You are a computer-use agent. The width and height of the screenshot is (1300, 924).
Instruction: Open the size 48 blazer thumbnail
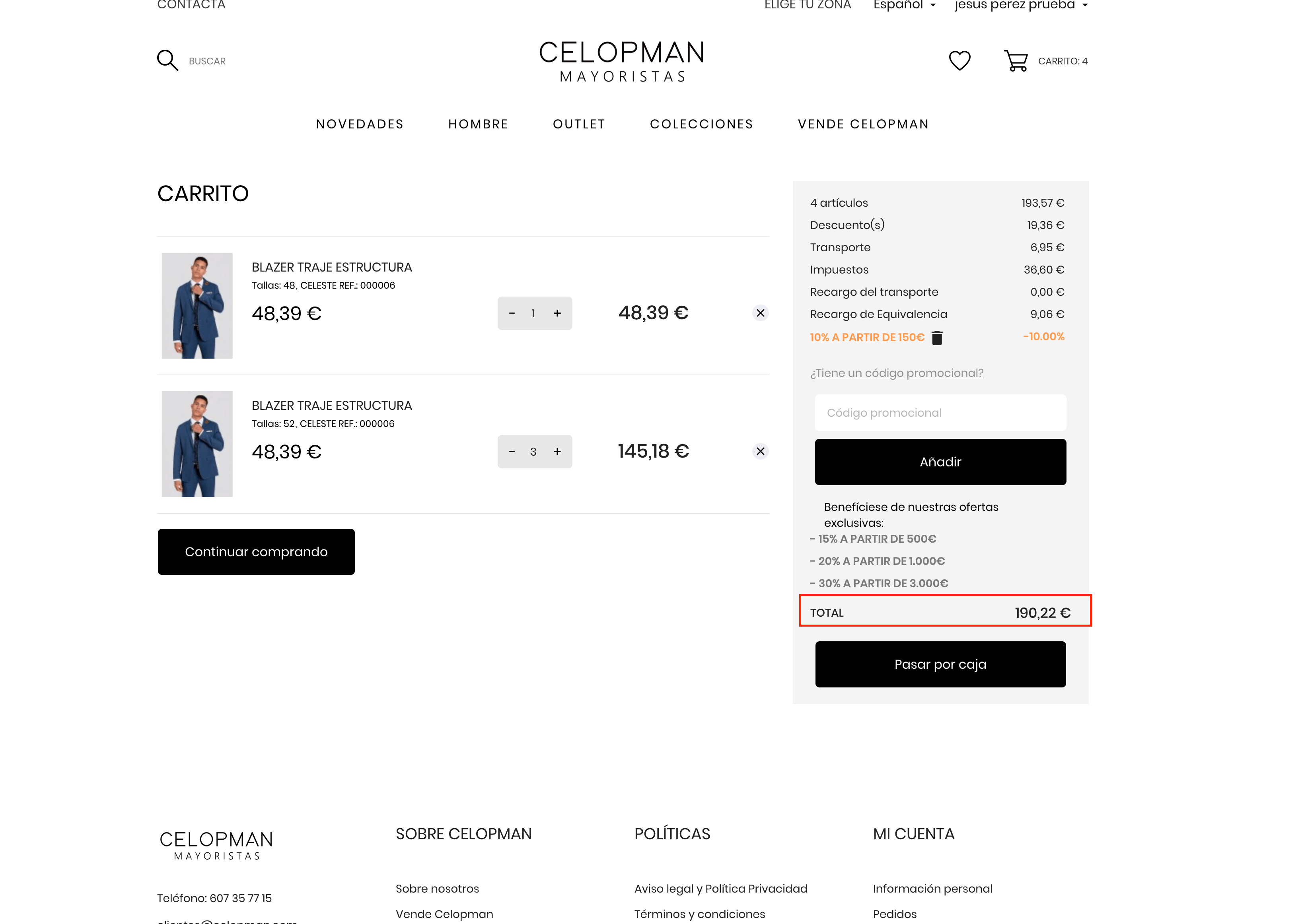197,305
